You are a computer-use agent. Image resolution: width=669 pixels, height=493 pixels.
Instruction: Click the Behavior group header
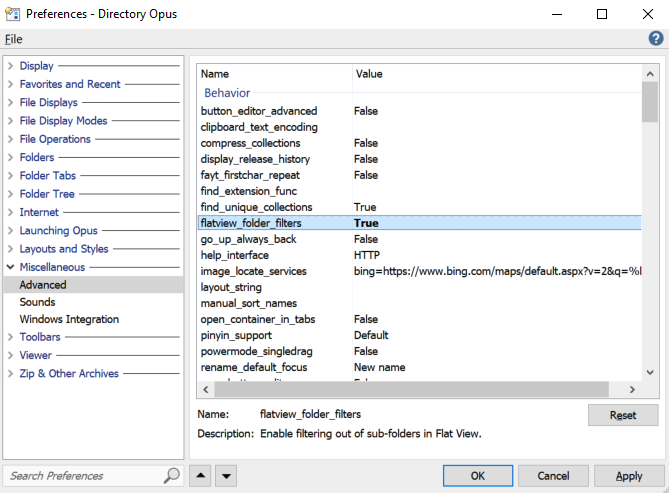227,93
